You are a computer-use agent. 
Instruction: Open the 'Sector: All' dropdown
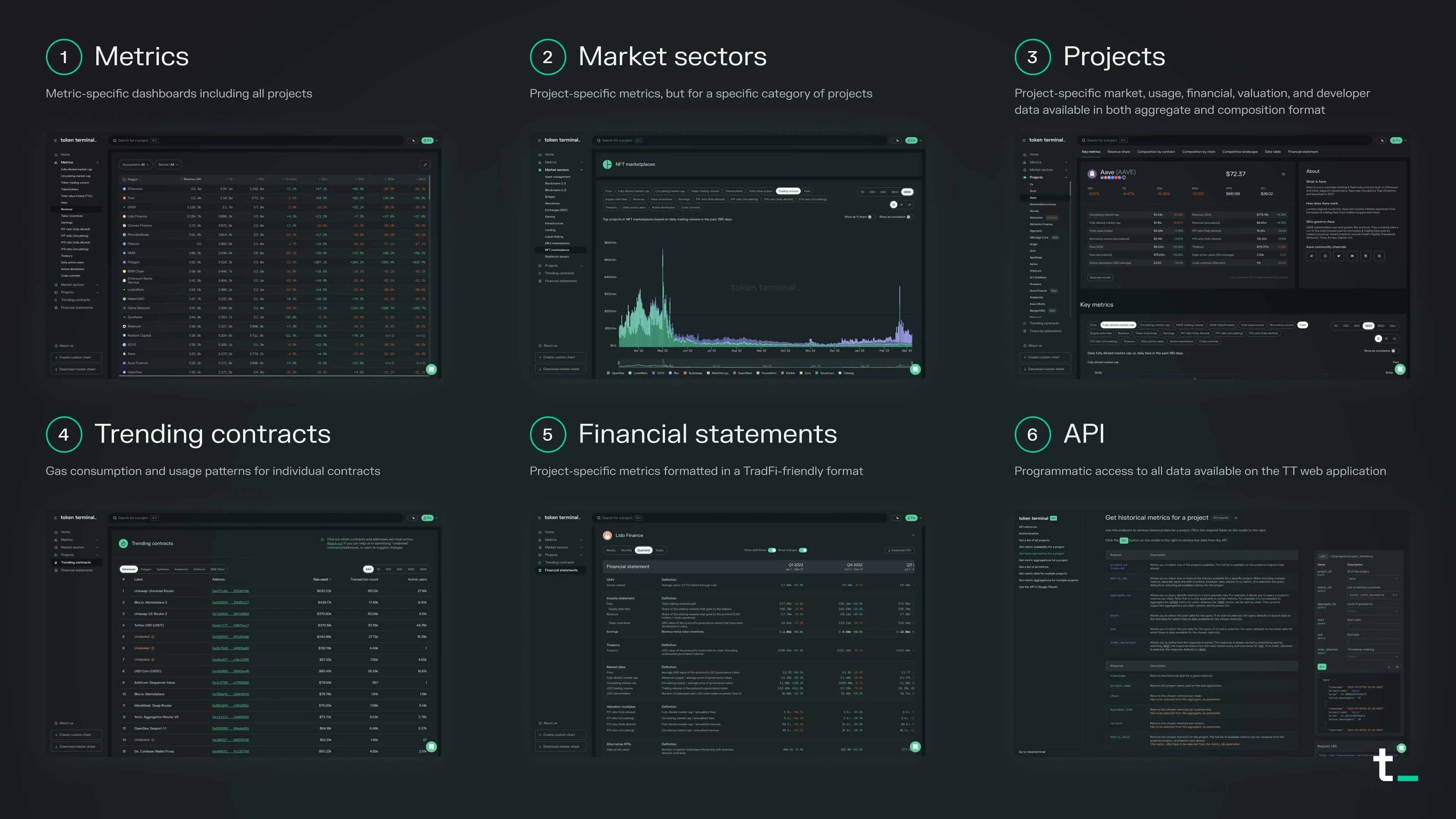coord(168,165)
